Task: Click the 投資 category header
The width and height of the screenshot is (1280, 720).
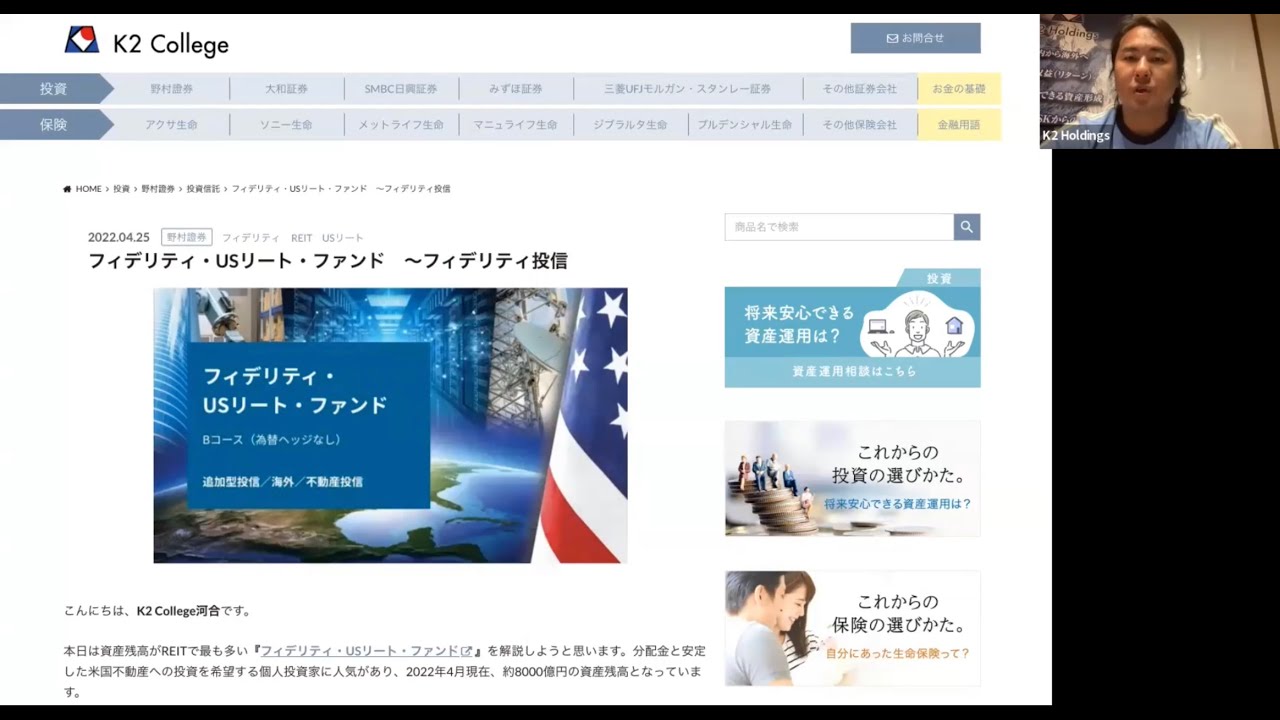Action: (54, 89)
